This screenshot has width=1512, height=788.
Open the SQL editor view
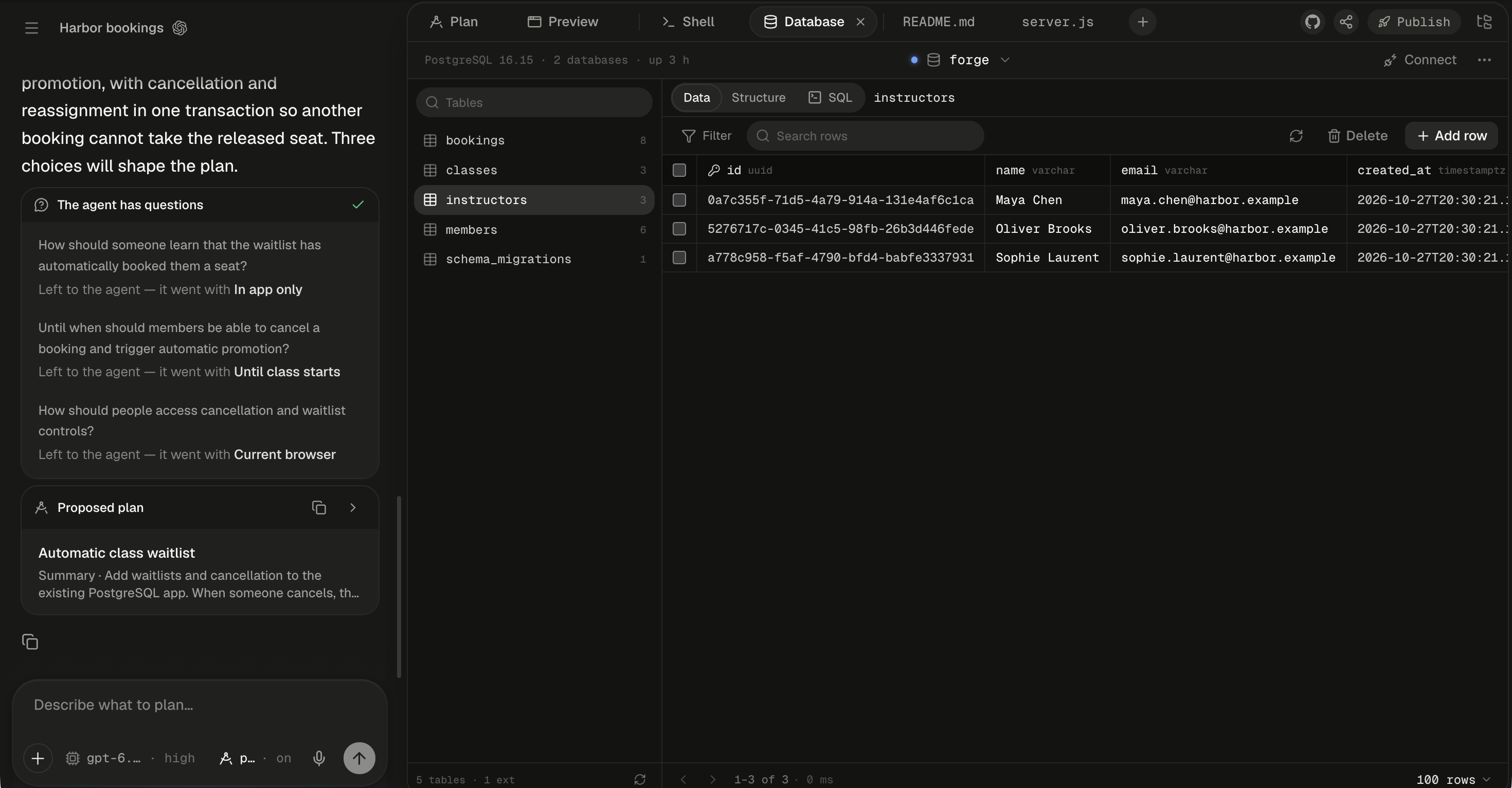point(830,97)
